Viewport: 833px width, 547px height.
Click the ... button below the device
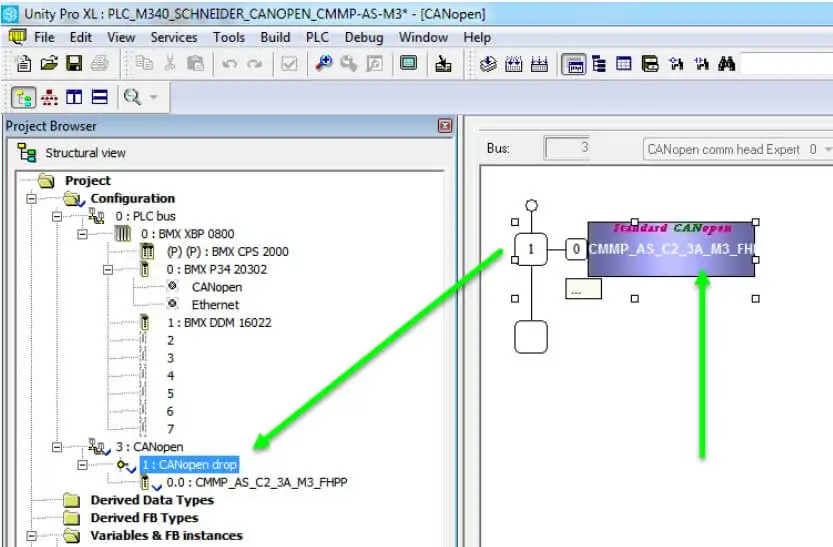tap(583, 289)
